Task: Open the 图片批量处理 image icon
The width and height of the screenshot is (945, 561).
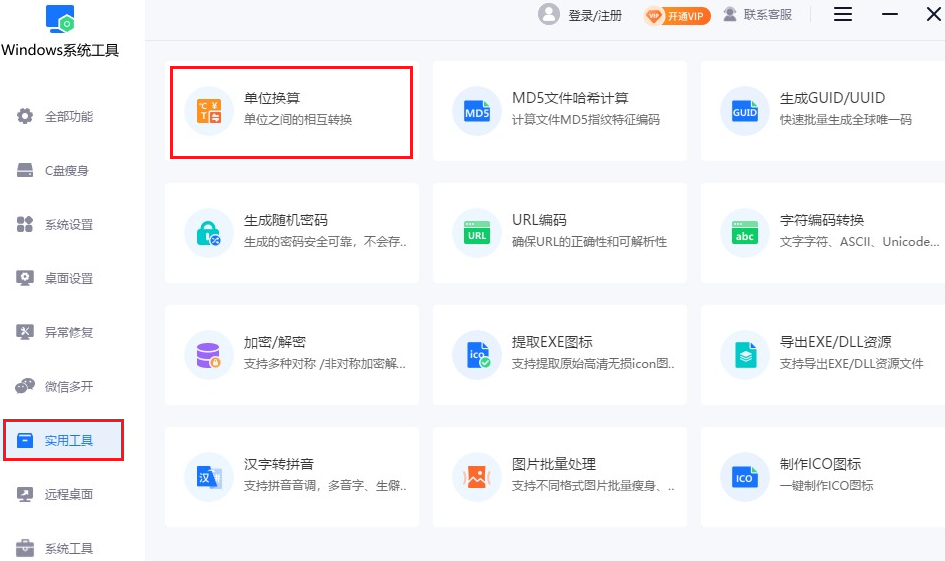Action: pyautogui.click(x=477, y=476)
